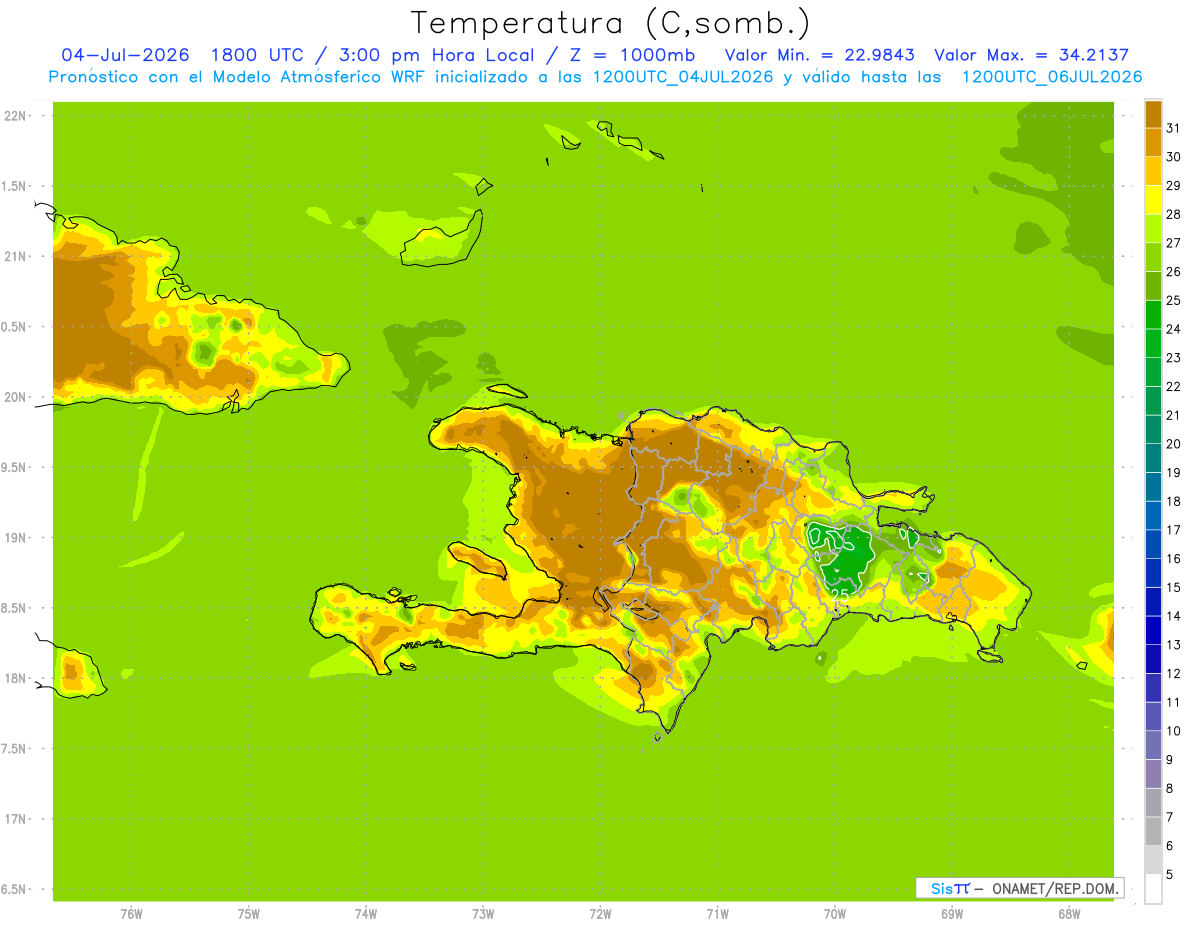This screenshot has height=927, width=1200.
Task: Select the teal legend band between 19 and 20
Action: (x=1153, y=458)
